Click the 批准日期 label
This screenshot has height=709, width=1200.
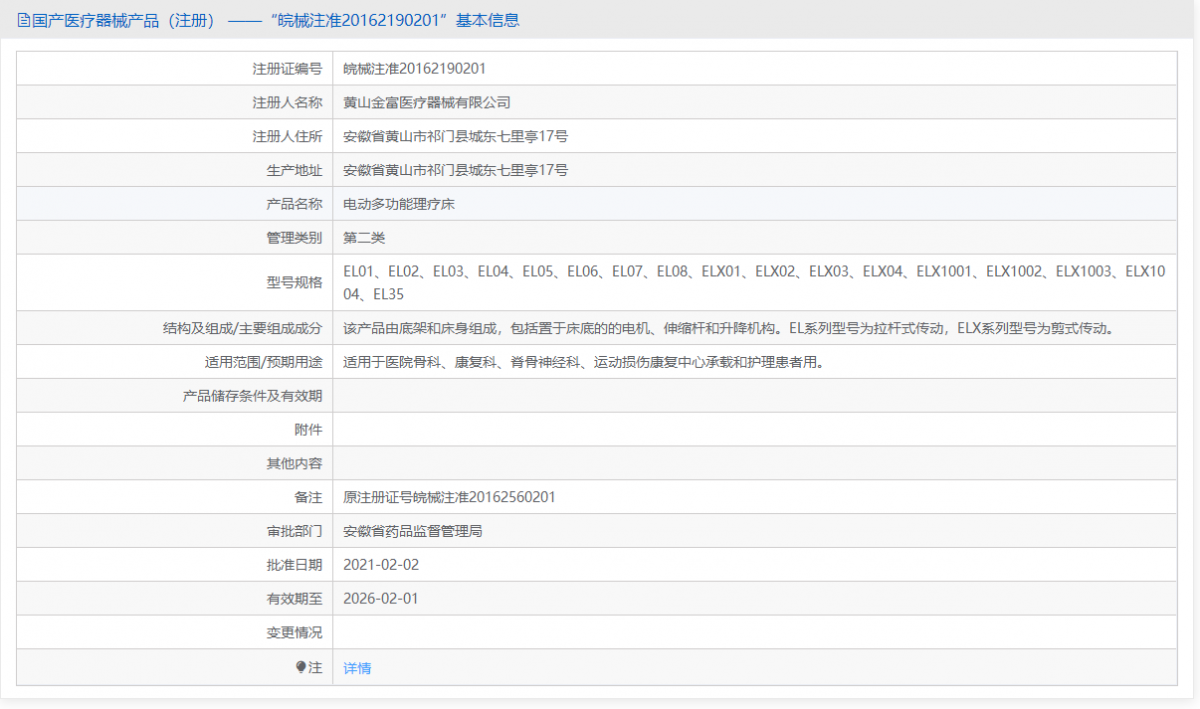click(294, 565)
